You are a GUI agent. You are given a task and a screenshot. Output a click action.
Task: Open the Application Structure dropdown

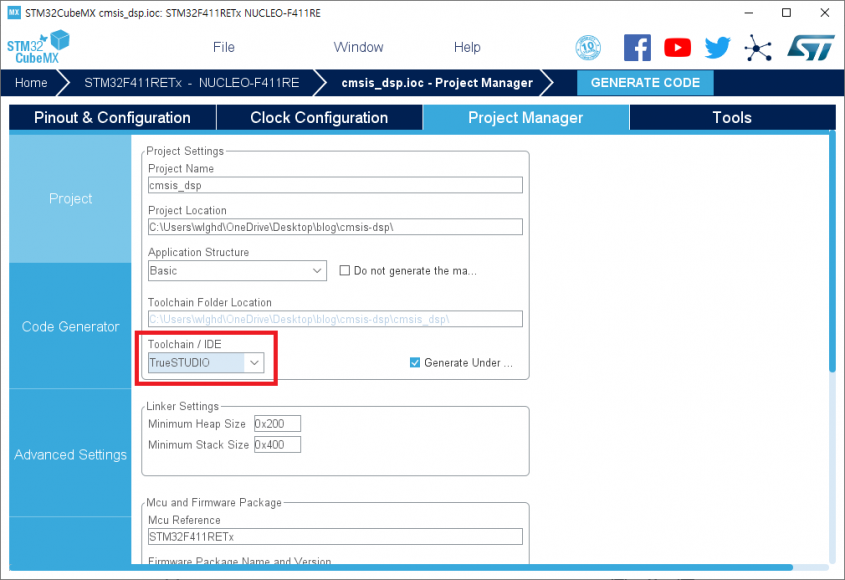tap(237, 271)
